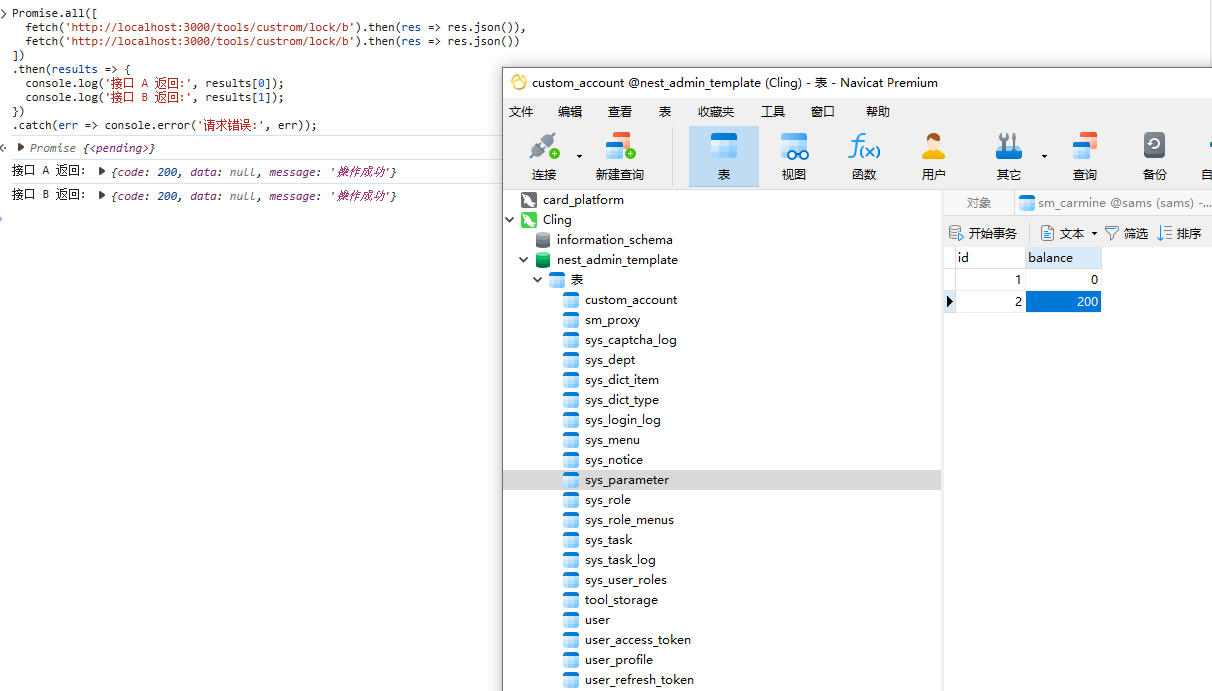
Task: Open the 收藏夹 menu
Action: [x=716, y=112]
